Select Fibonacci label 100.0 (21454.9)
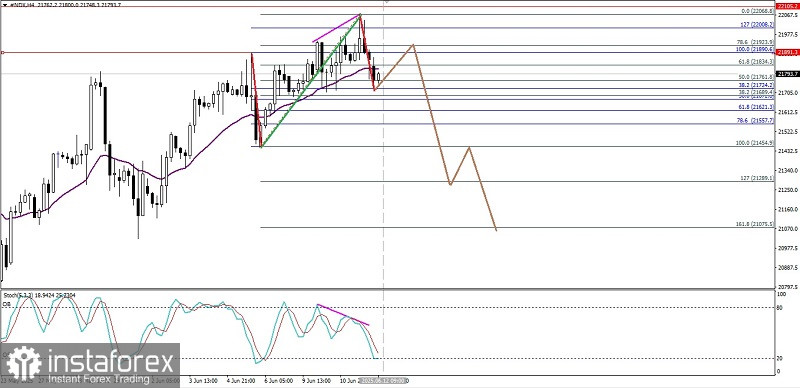800x388 pixels. 755,143
